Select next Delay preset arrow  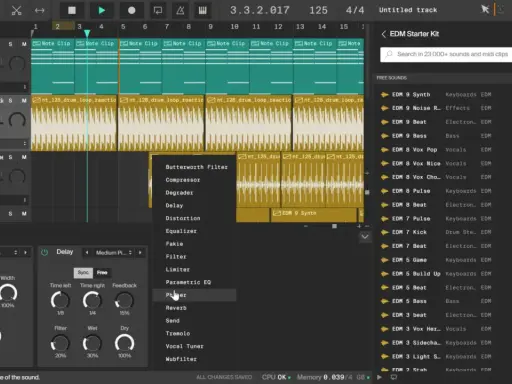[140, 253]
